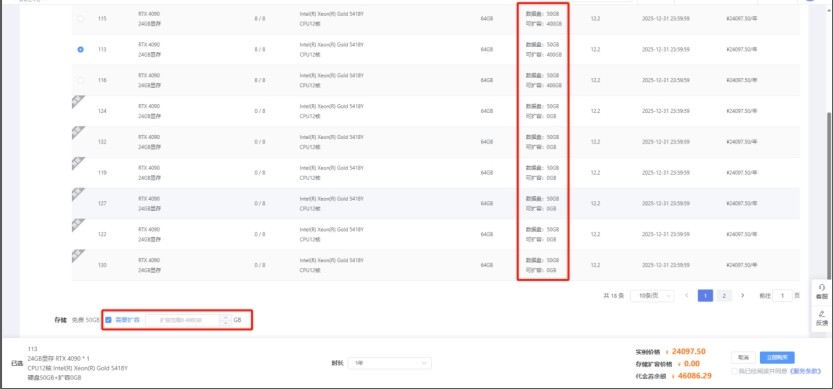Click the 免费 50GB storage text
The width and height of the screenshot is (833, 389).
(x=86, y=320)
